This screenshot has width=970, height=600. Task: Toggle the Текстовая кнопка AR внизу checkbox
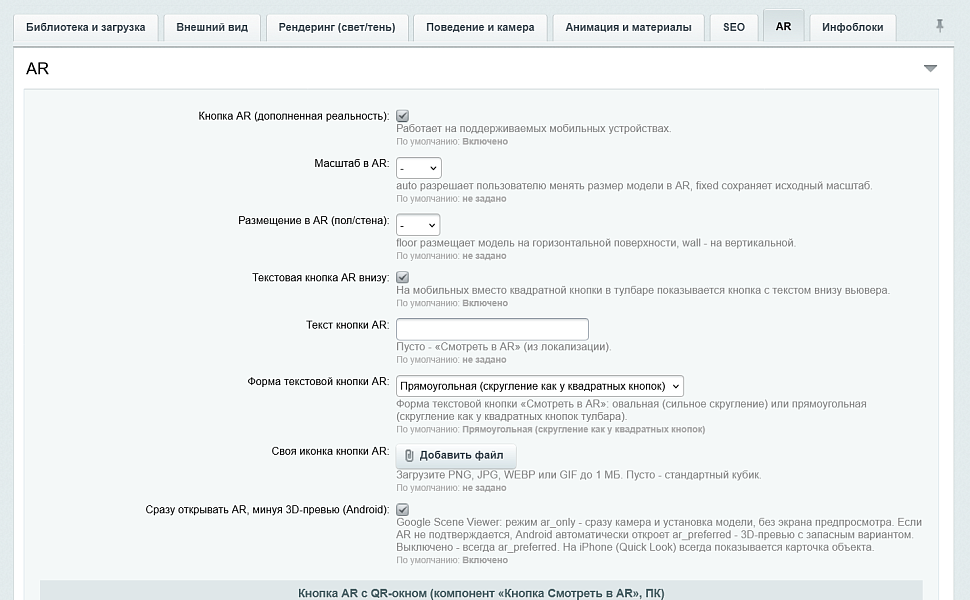[x=402, y=277]
